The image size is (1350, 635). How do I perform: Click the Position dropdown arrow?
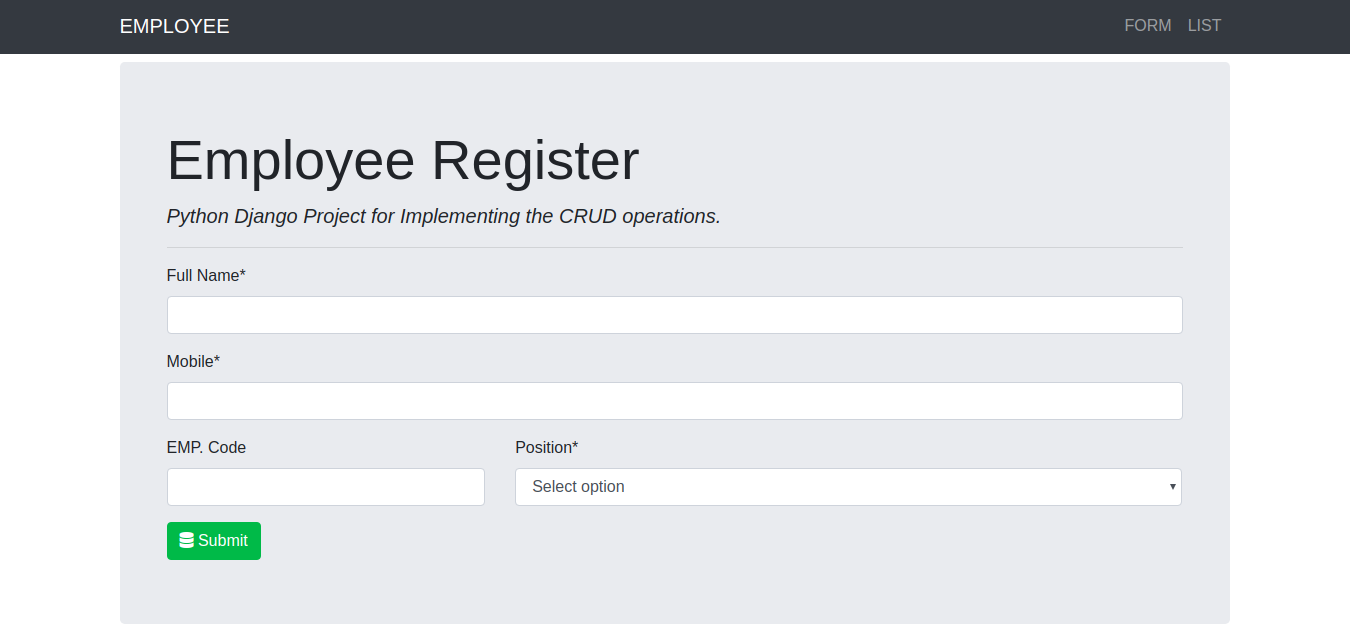click(x=1172, y=487)
